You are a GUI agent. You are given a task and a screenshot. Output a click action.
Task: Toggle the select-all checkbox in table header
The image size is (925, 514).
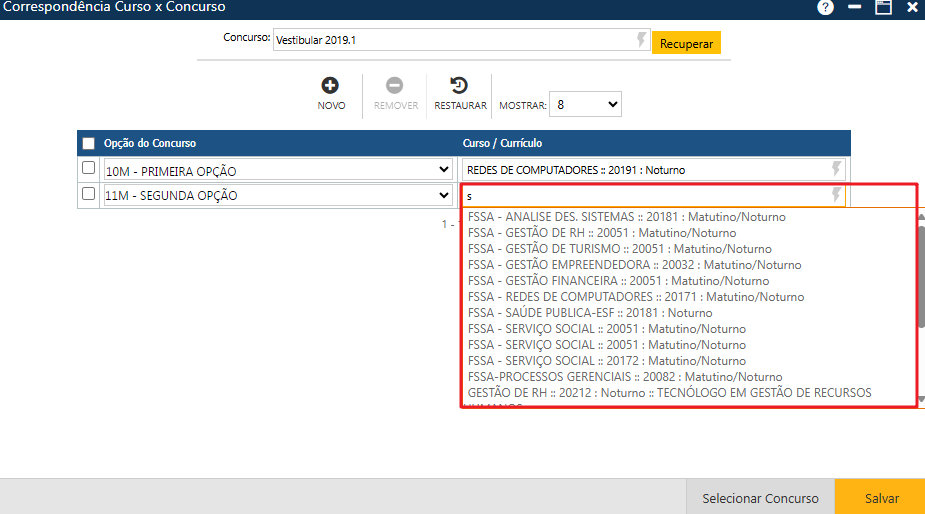tap(88, 143)
